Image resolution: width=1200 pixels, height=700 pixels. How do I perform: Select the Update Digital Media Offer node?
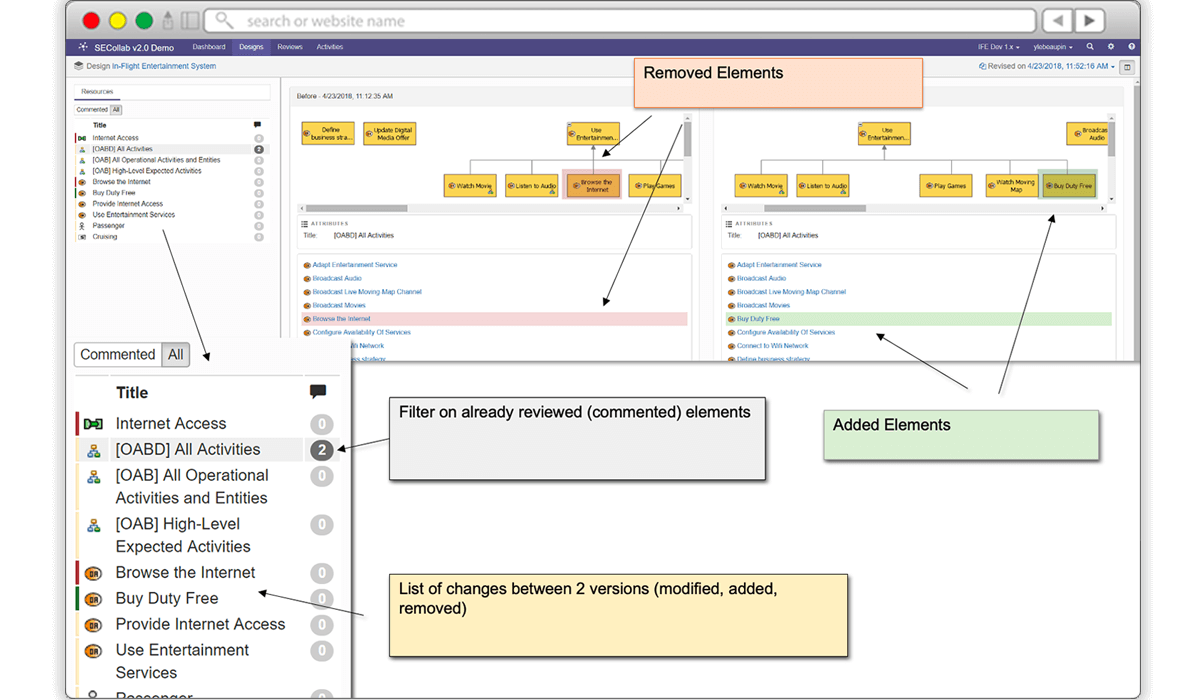(x=388, y=134)
